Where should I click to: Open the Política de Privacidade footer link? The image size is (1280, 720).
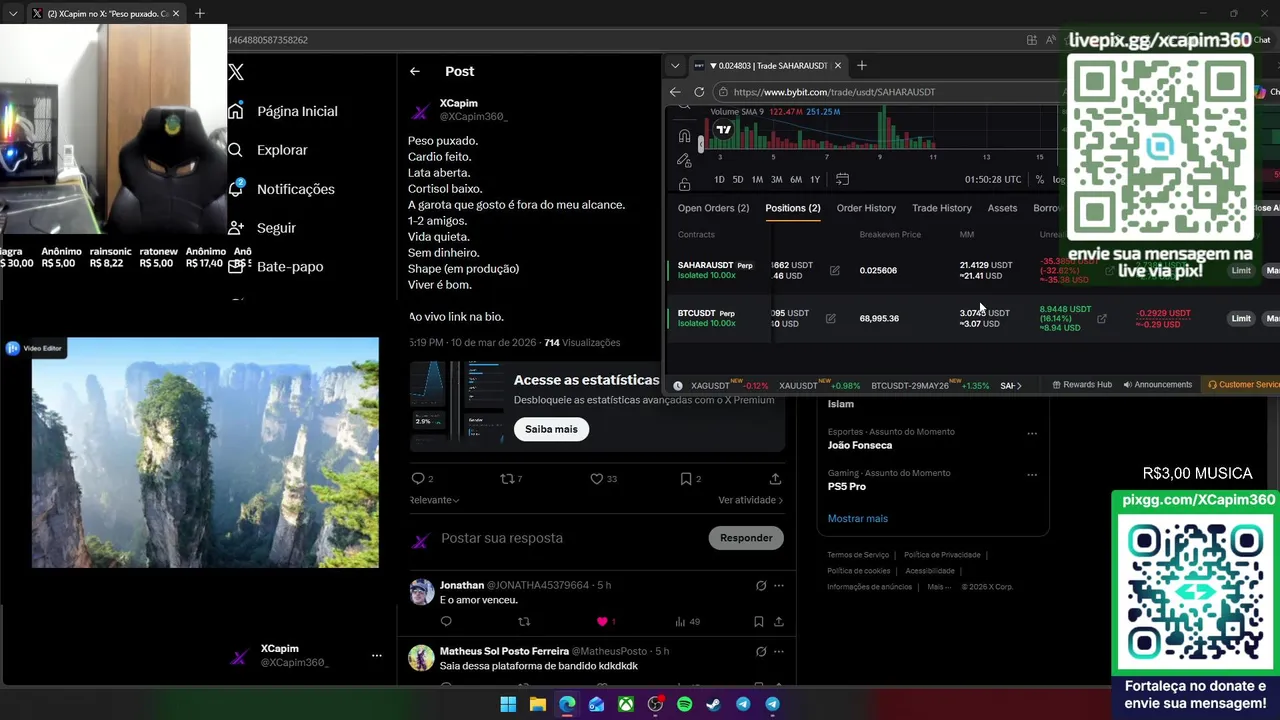pyautogui.click(x=942, y=555)
